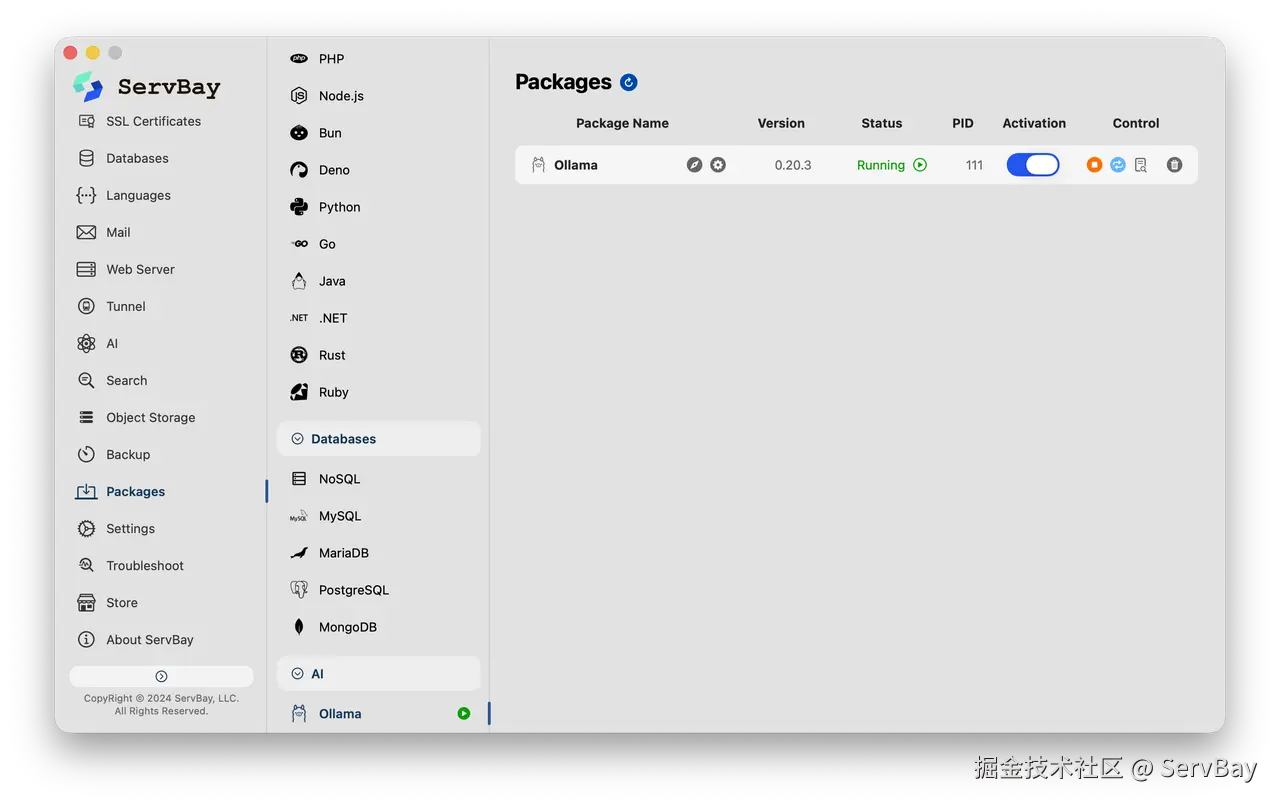Open Web Server in the sidebar
1280x805 pixels.
tap(141, 269)
